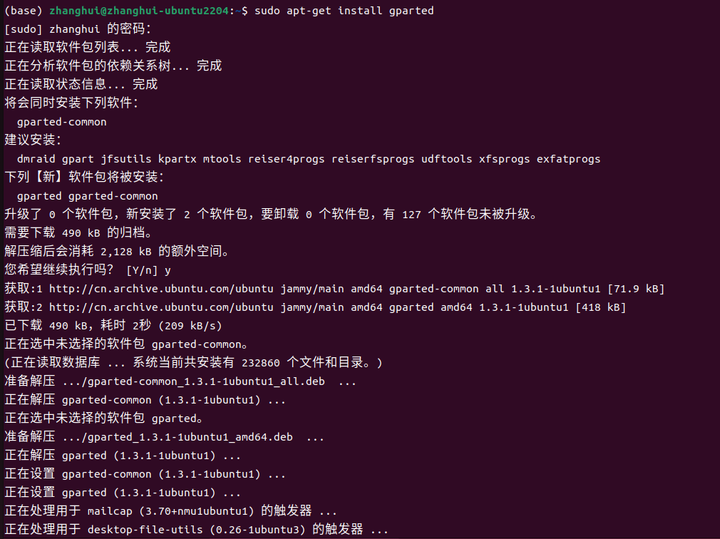Click the green zhanghui@zhanghui-ubuntu2204 prompt text
Image resolution: width=720 pixels, height=539 pixels.
[x=138, y=10]
